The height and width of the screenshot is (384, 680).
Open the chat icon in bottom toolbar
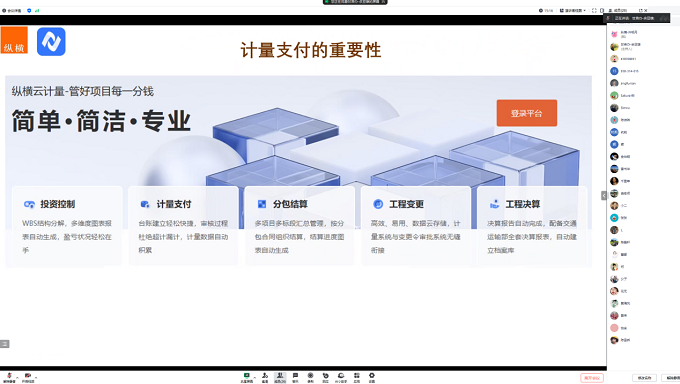tap(295, 377)
